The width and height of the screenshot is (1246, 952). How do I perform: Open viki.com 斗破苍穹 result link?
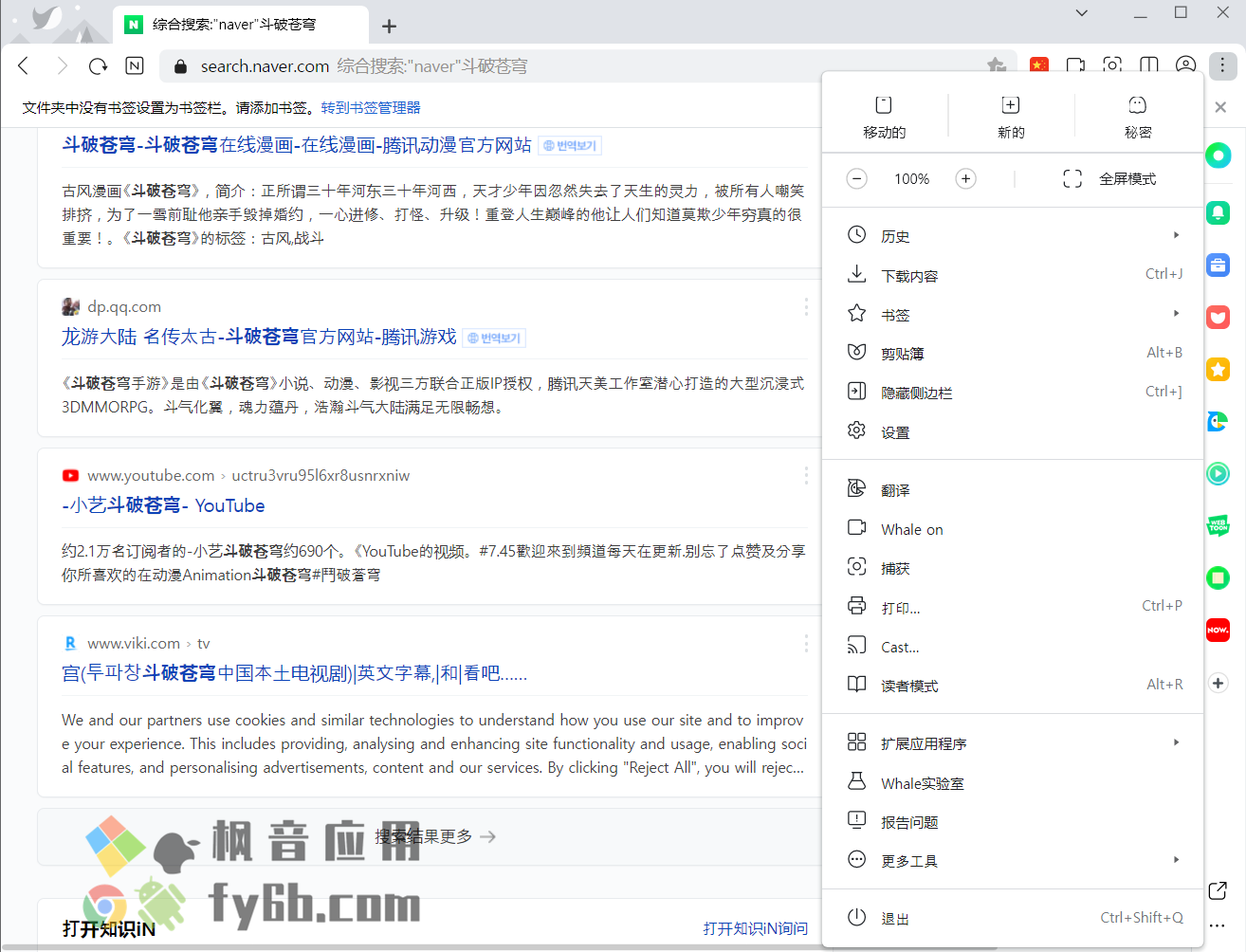click(295, 673)
